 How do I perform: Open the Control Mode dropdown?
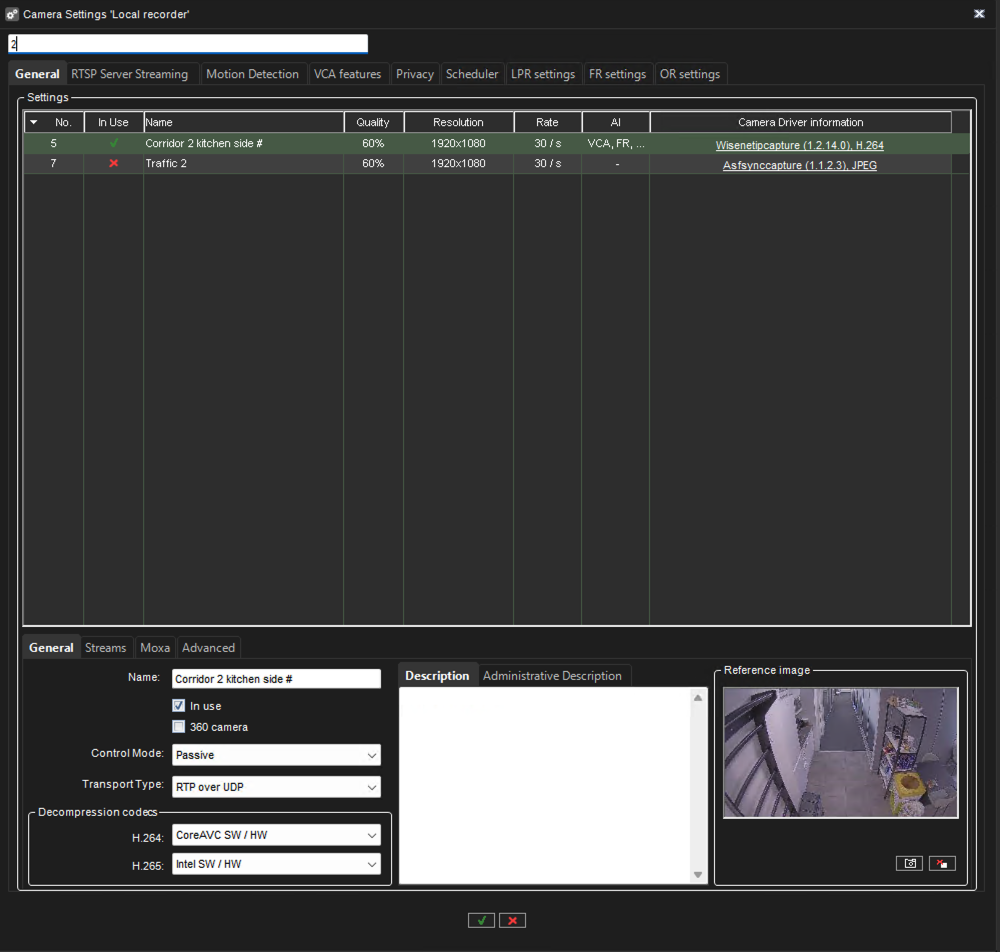tap(276, 755)
